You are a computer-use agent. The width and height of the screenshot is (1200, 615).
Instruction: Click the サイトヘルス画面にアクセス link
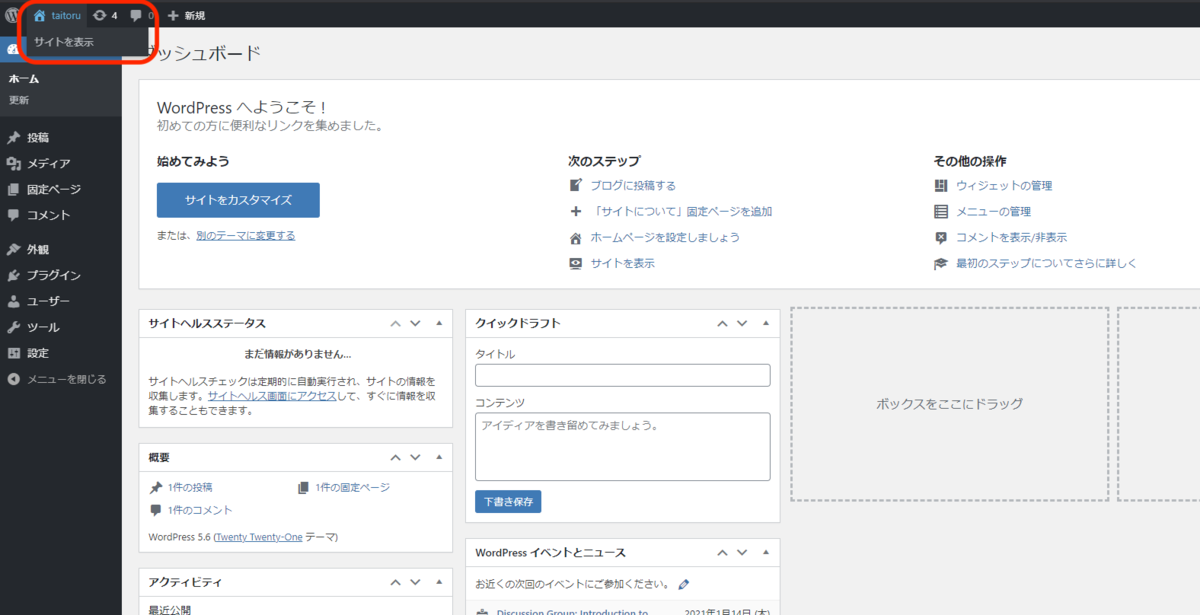coord(272,396)
